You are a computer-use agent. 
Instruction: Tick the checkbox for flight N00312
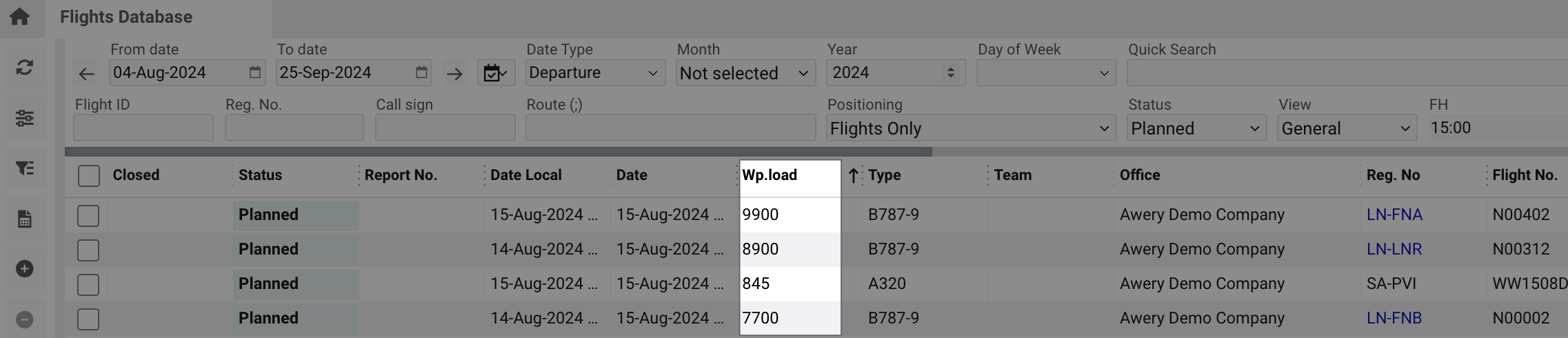88,250
